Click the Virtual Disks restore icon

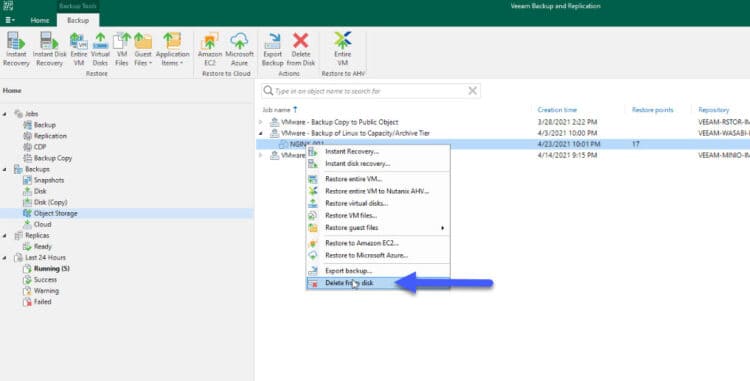pos(100,49)
